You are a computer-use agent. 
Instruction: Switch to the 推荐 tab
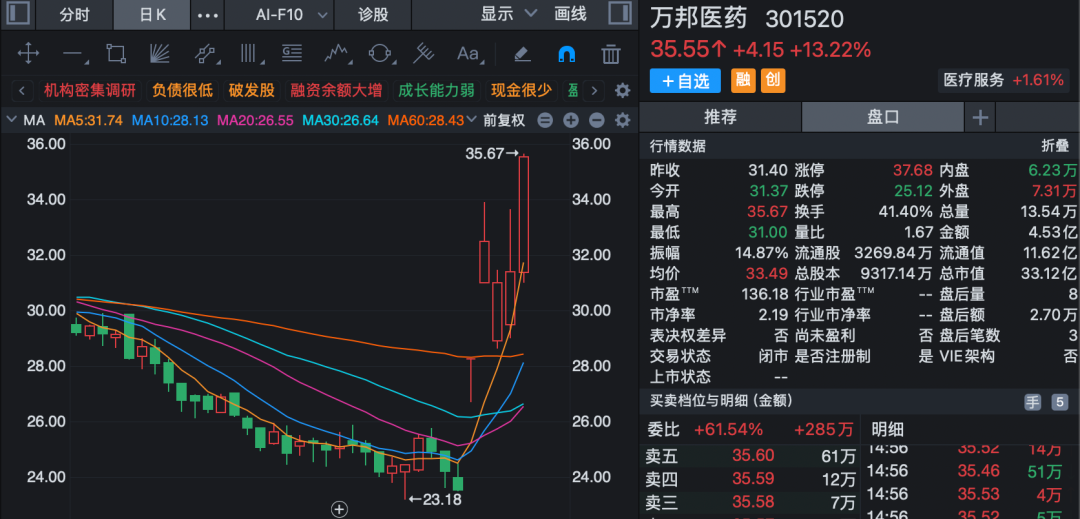click(x=720, y=118)
